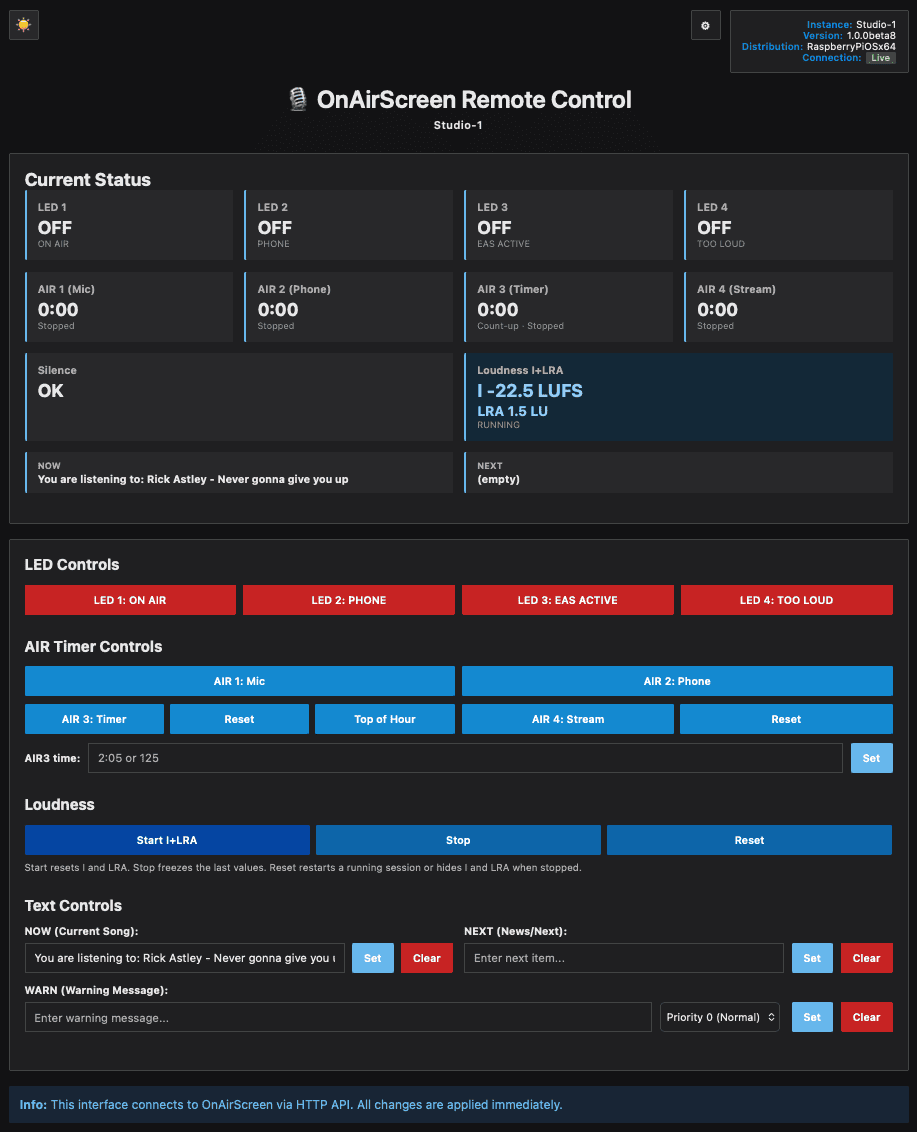The height and width of the screenshot is (1132, 917).
Task: Click the AIR 4 (Stream) status card
Action: (788, 307)
